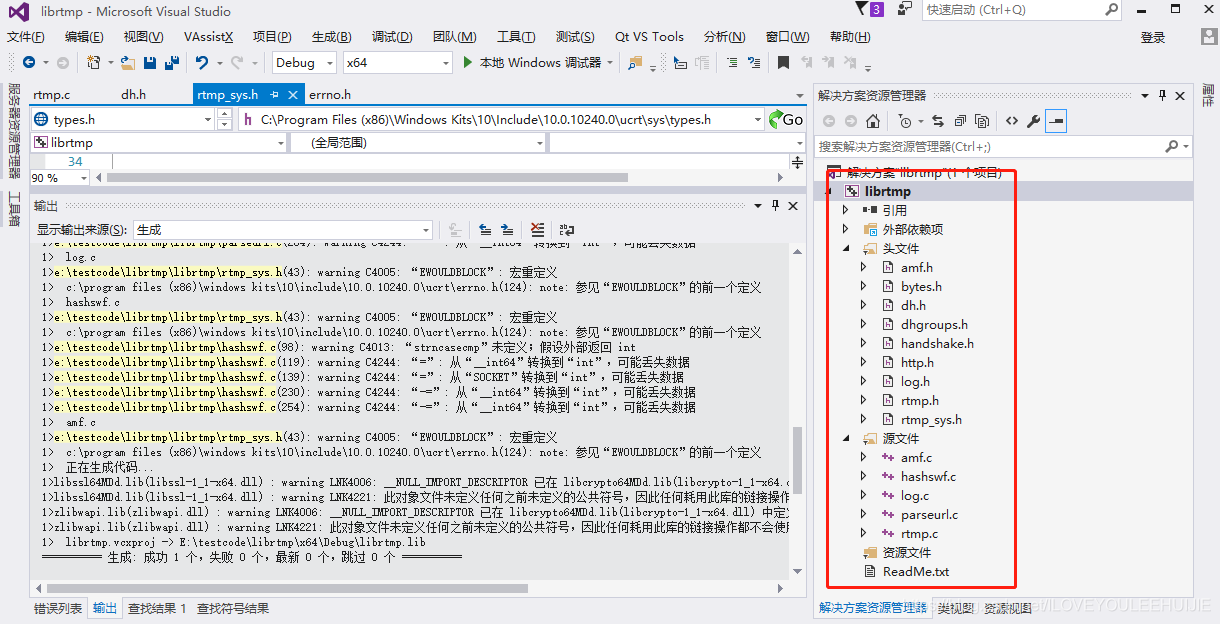The height and width of the screenshot is (624, 1220).
Task: Expand the 引用 node under librtmp
Action: [x=845, y=209]
